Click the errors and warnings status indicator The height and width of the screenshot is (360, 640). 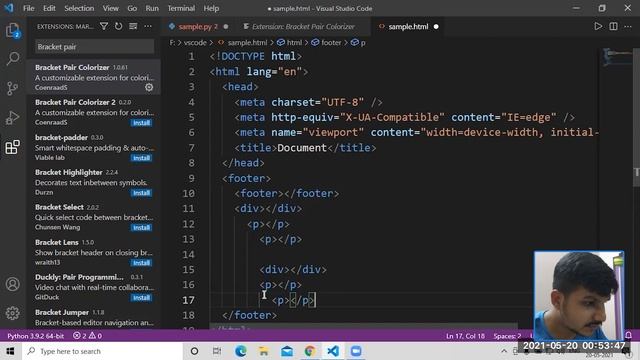coord(87,336)
